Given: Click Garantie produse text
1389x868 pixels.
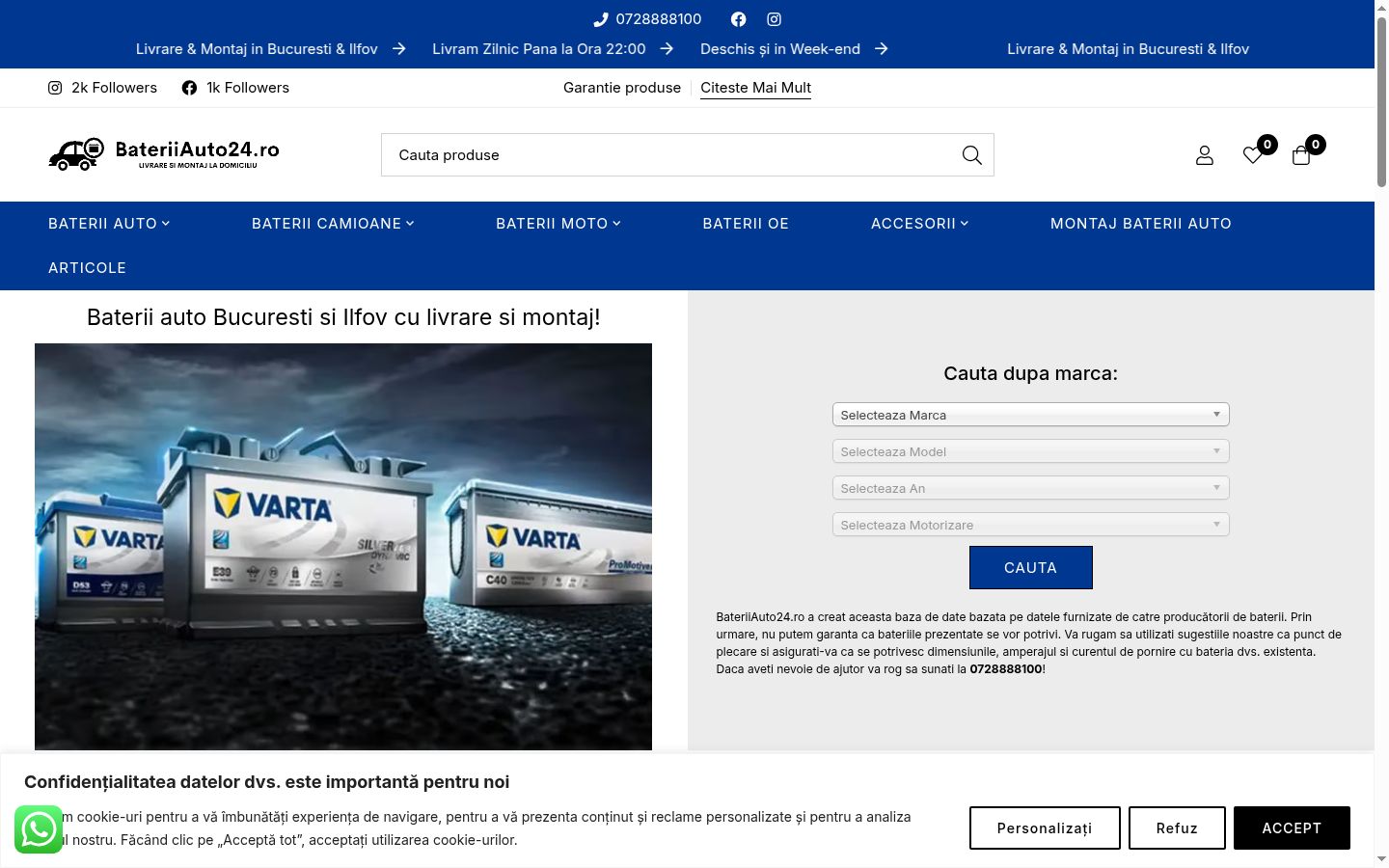Looking at the screenshot, I should (622, 88).
